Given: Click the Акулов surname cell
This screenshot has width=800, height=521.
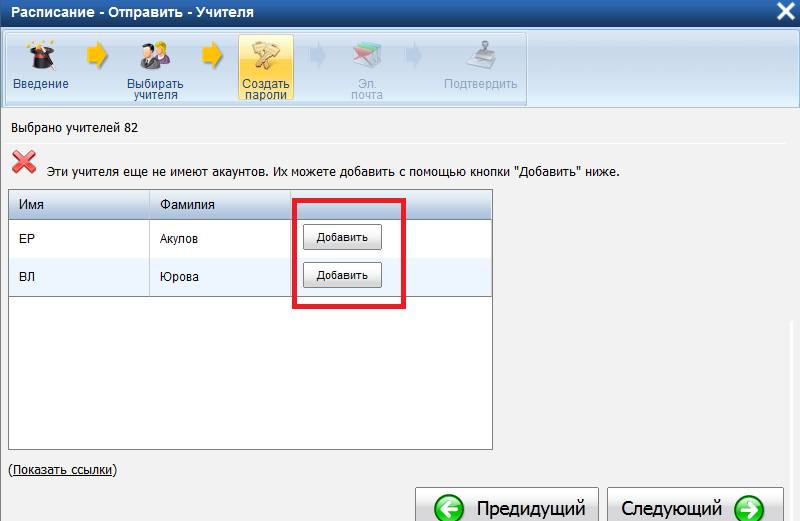Looking at the screenshot, I should [220, 239].
